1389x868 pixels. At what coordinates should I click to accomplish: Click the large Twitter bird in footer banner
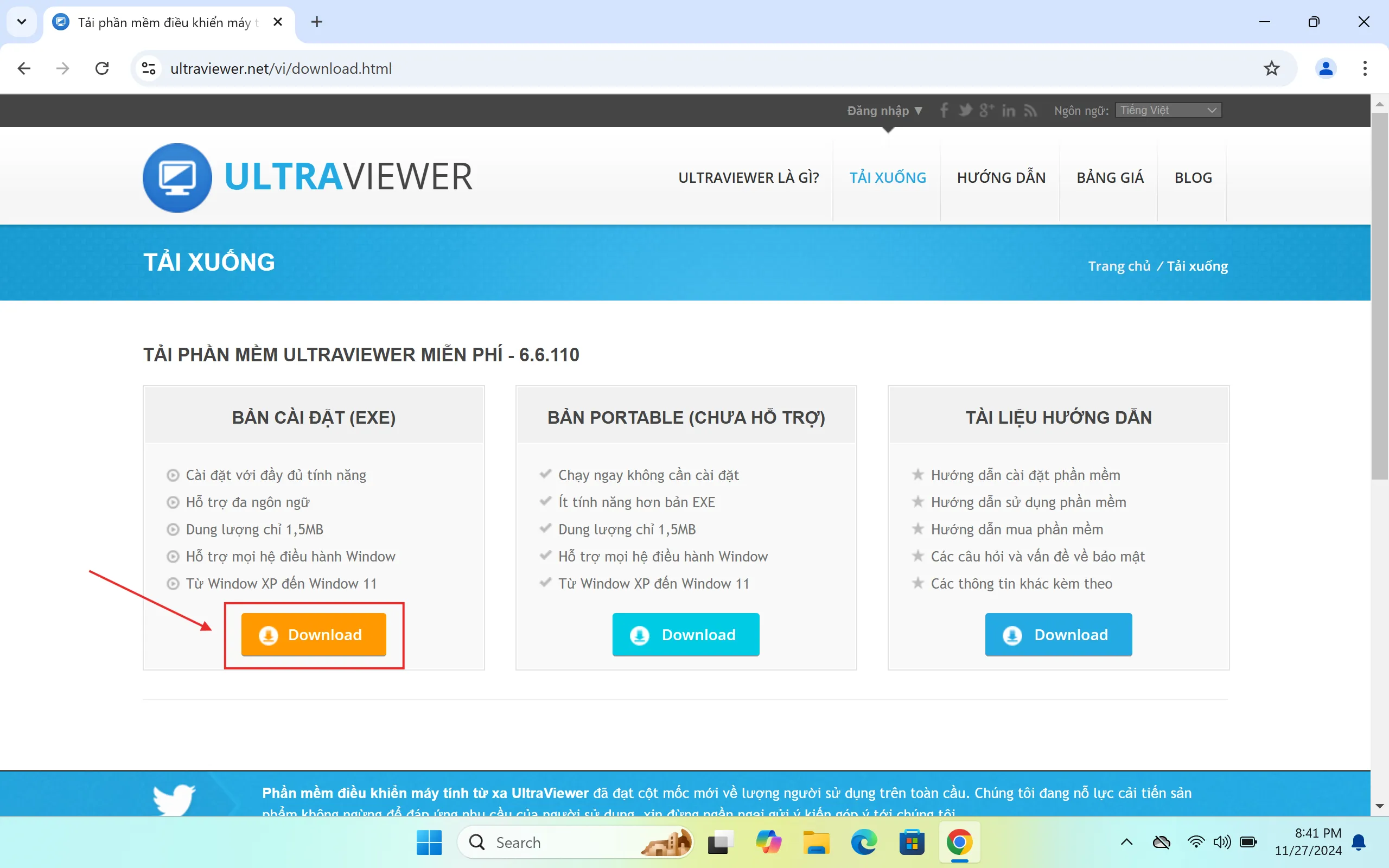(x=174, y=799)
